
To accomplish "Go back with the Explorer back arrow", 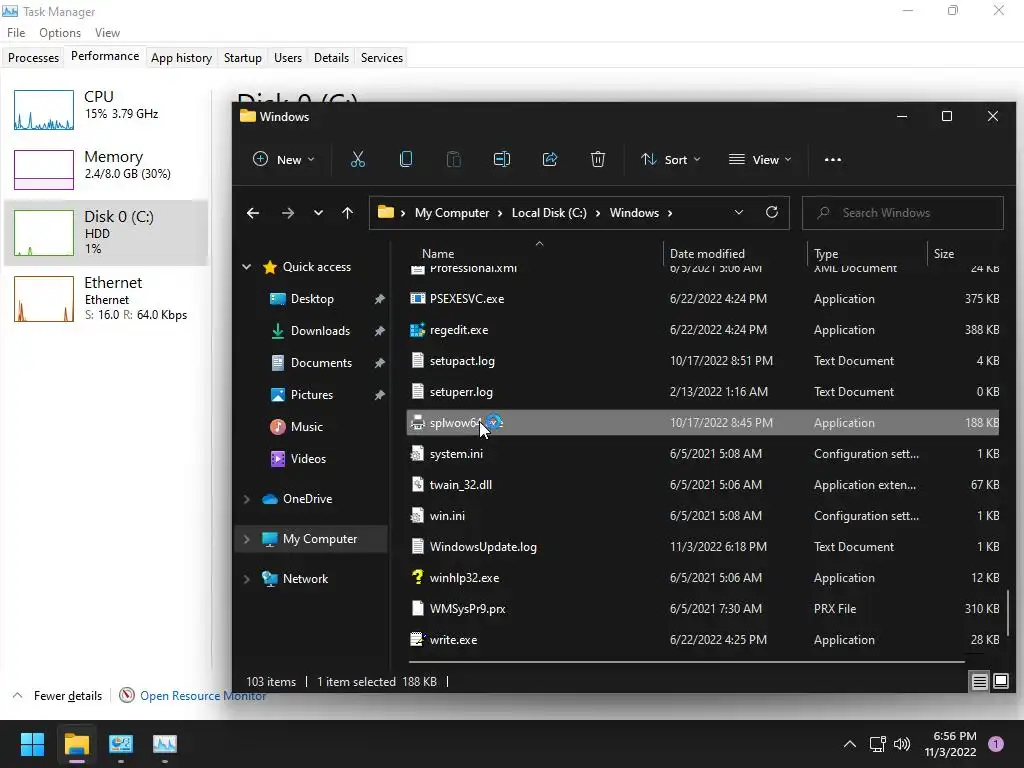I will (x=253, y=213).
